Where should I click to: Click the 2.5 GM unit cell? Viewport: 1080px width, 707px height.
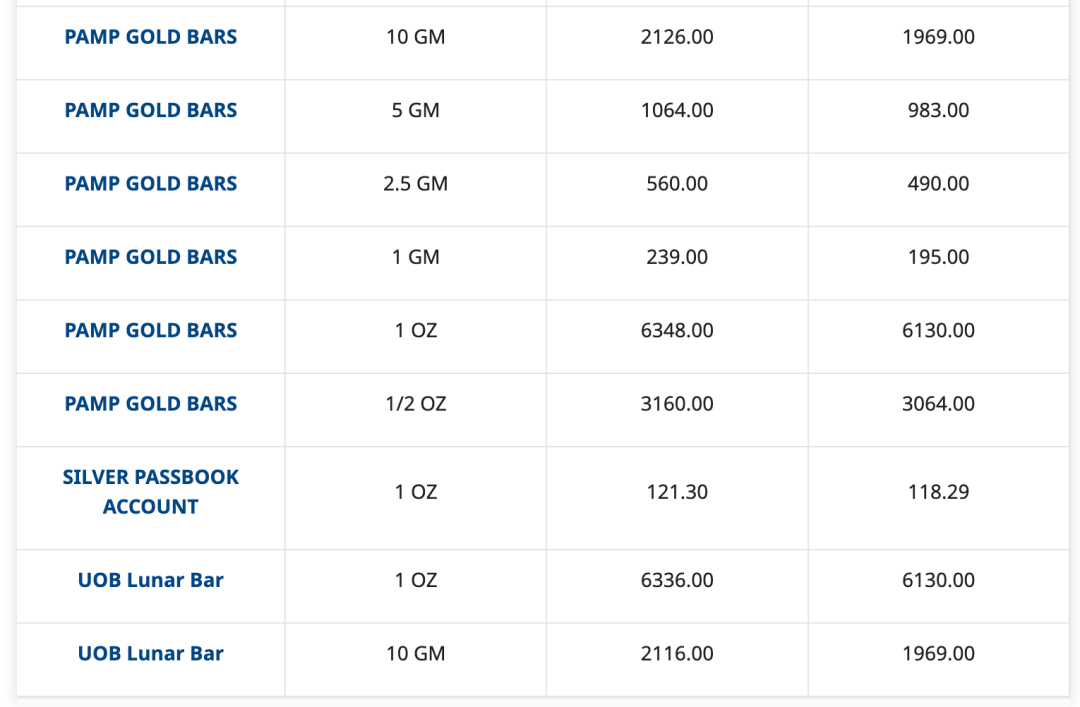pyautogui.click(x=416, y=184)
